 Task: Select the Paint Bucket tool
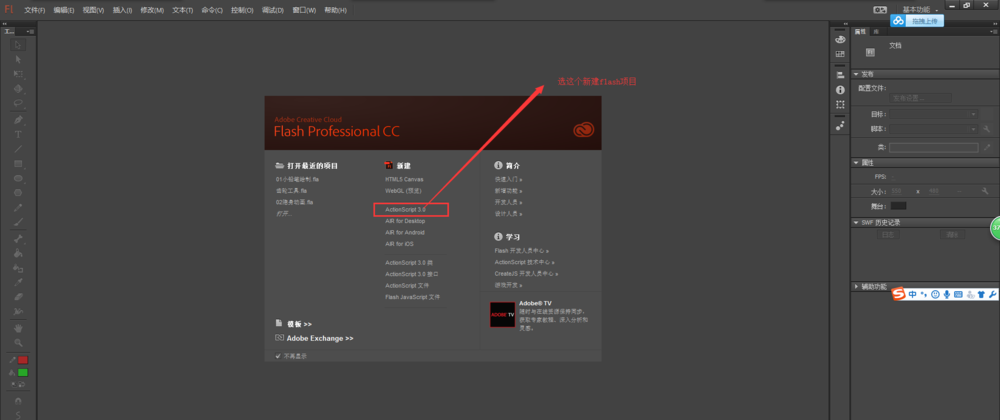pos(18,254)
